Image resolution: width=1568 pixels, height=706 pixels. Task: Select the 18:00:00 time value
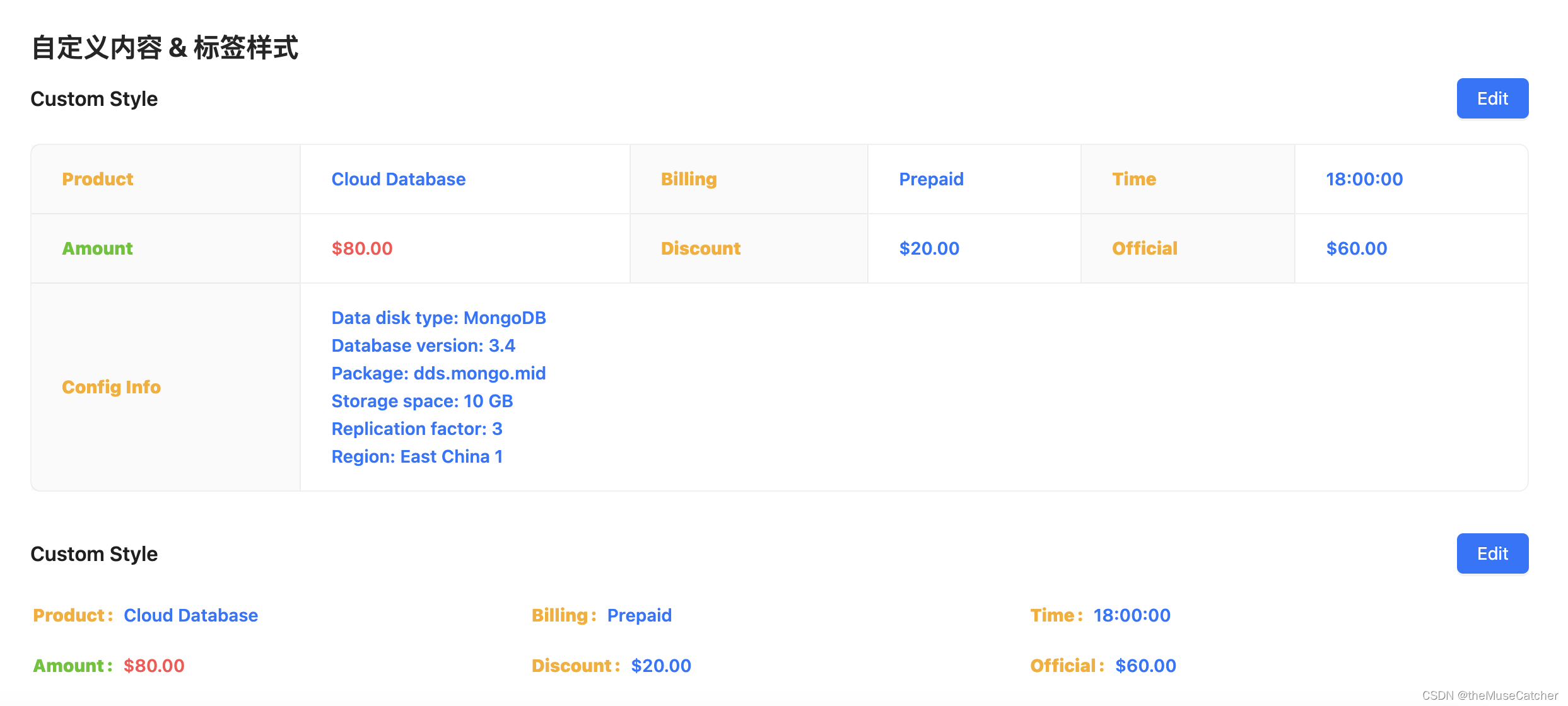point(1363,178)
